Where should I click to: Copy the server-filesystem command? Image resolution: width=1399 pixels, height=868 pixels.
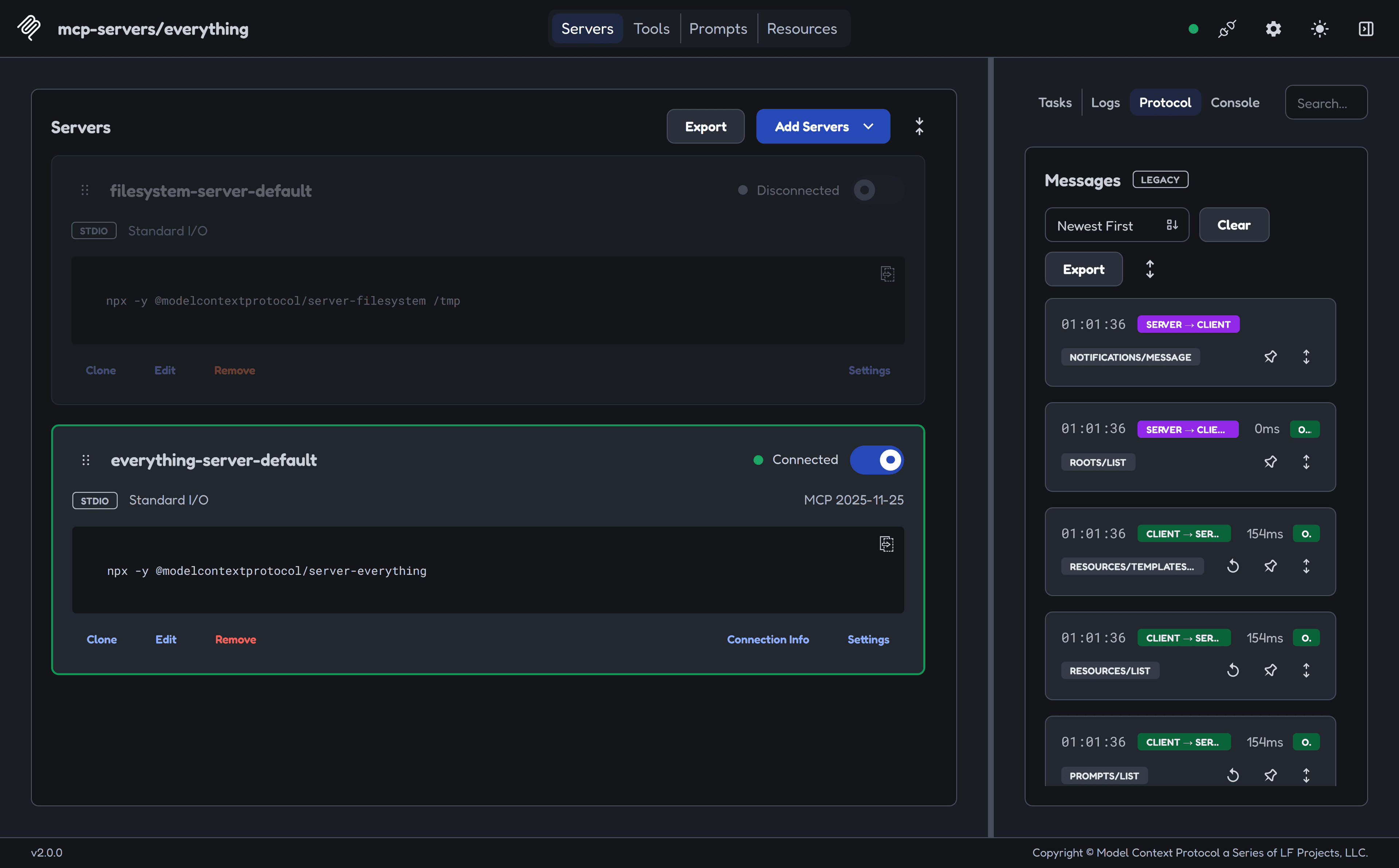tap(887, 274)
